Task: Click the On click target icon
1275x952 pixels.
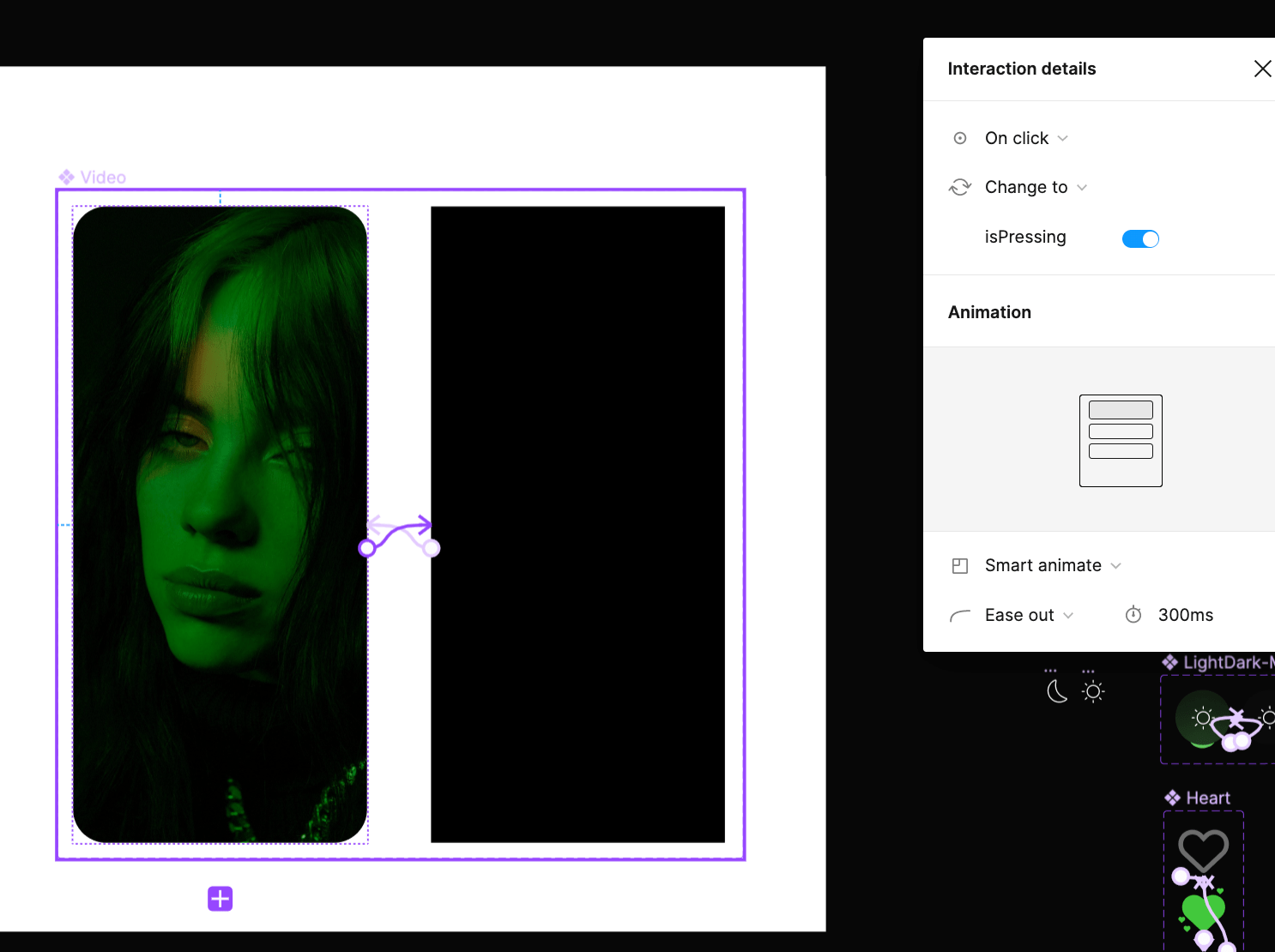Action: pyautogui.click(x=959, y=138)
